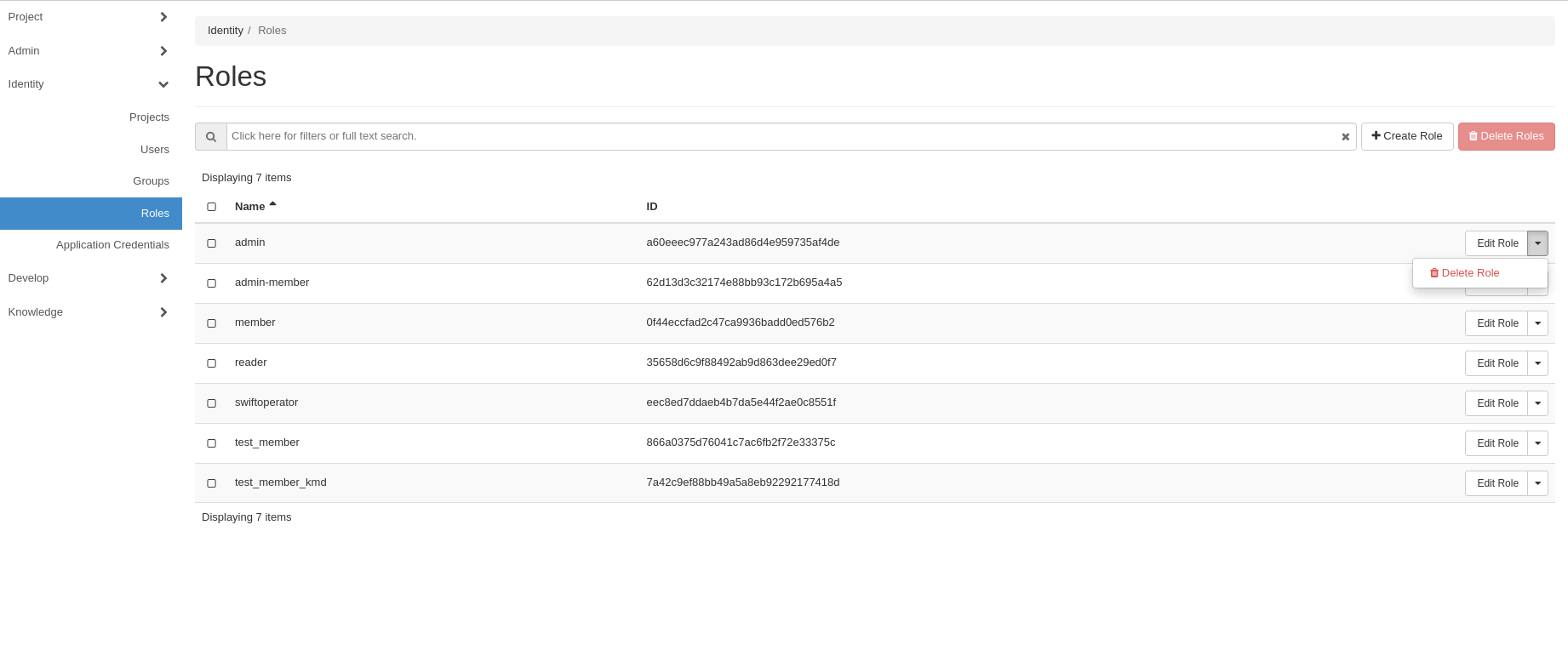Go to Users in the Identity menu
The width and height of the screenshot is (1568, 645).
pos(155,150)
